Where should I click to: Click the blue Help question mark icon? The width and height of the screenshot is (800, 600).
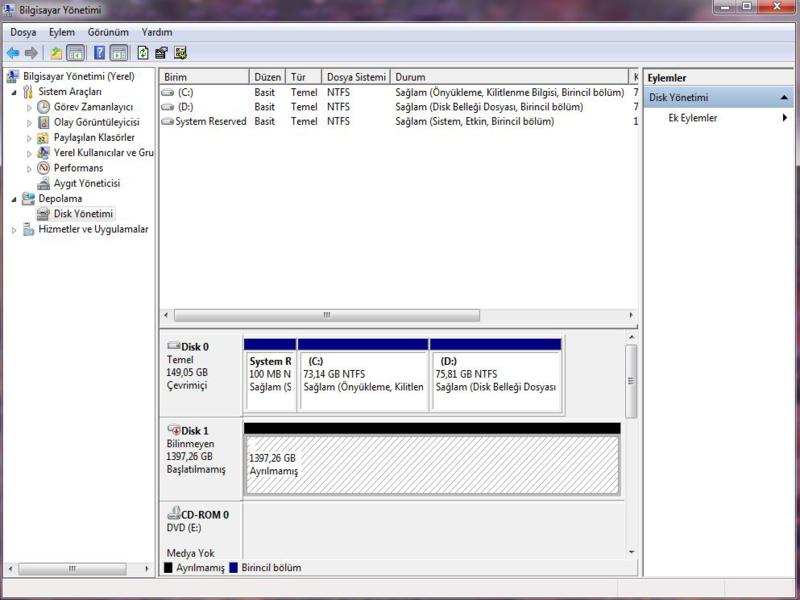coord(100,53)
